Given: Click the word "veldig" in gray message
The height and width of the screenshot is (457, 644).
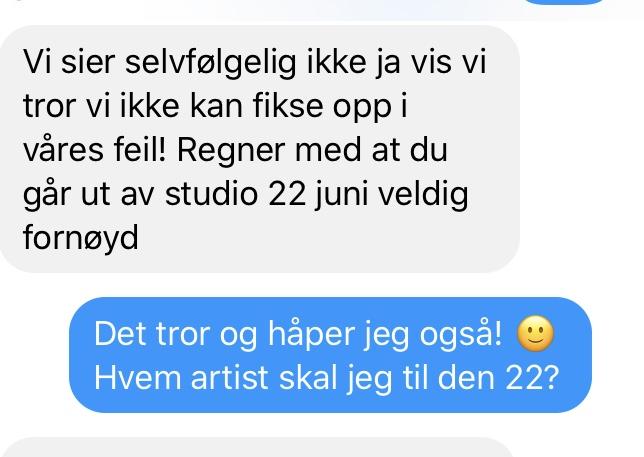Looking at the screenshot, I should click(423, 194).
